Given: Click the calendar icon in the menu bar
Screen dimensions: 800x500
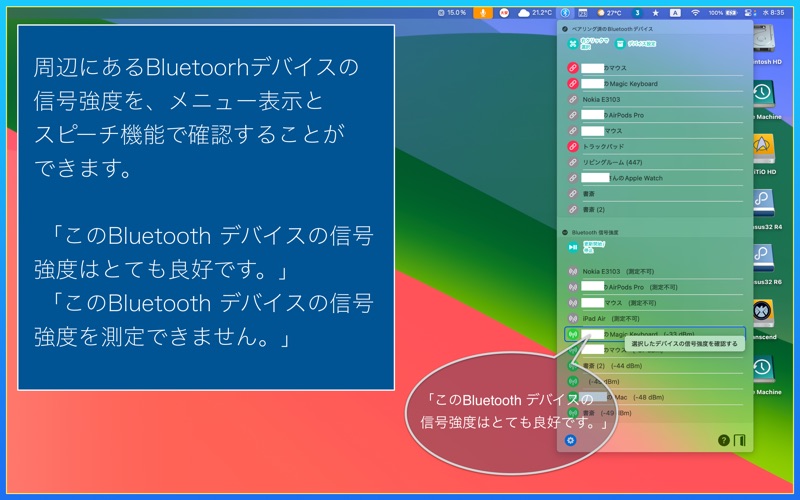Looking at the screenshot, I should tap(583, 13).
